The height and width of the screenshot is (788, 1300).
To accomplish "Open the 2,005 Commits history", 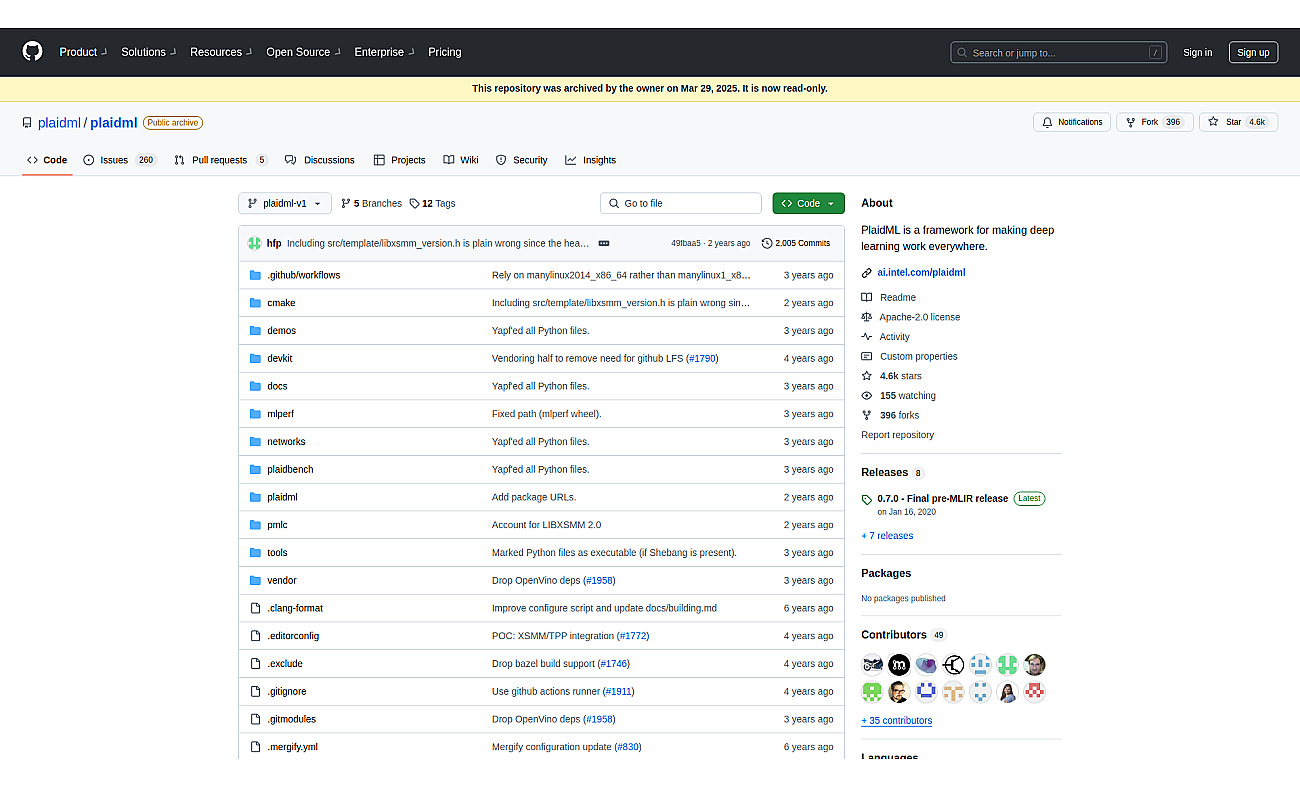I will coord(796,243).
